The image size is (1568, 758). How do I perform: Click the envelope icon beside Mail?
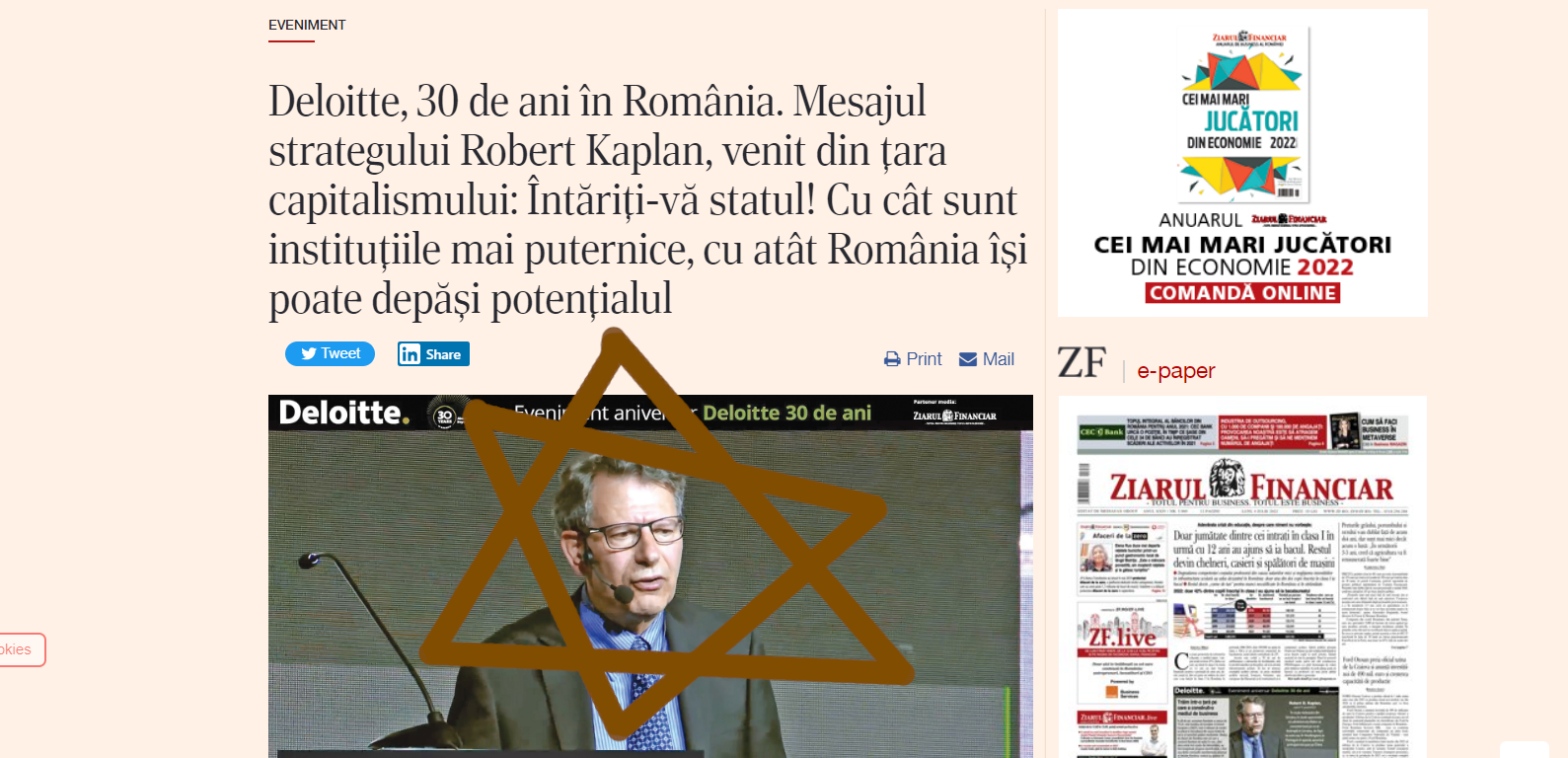pos(968,359)
